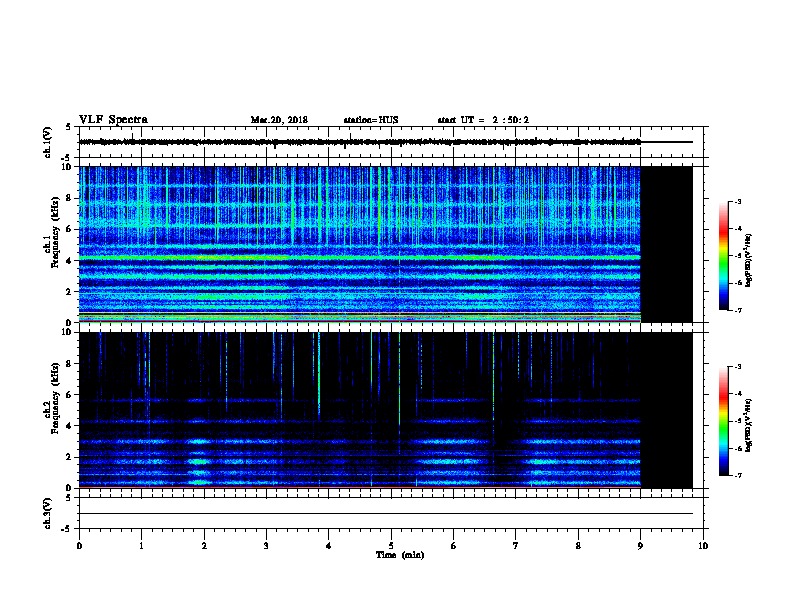Click the "-3" label on ch.2 colorbar
The height and width of the screenshot is (612, 792).
point(738,367)
